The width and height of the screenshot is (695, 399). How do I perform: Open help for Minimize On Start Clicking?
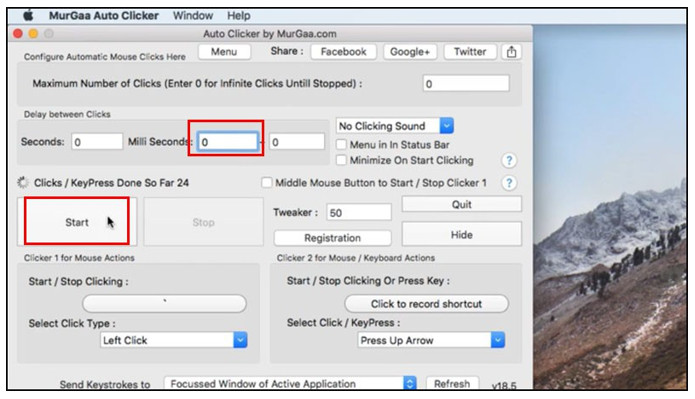point(509,160)
